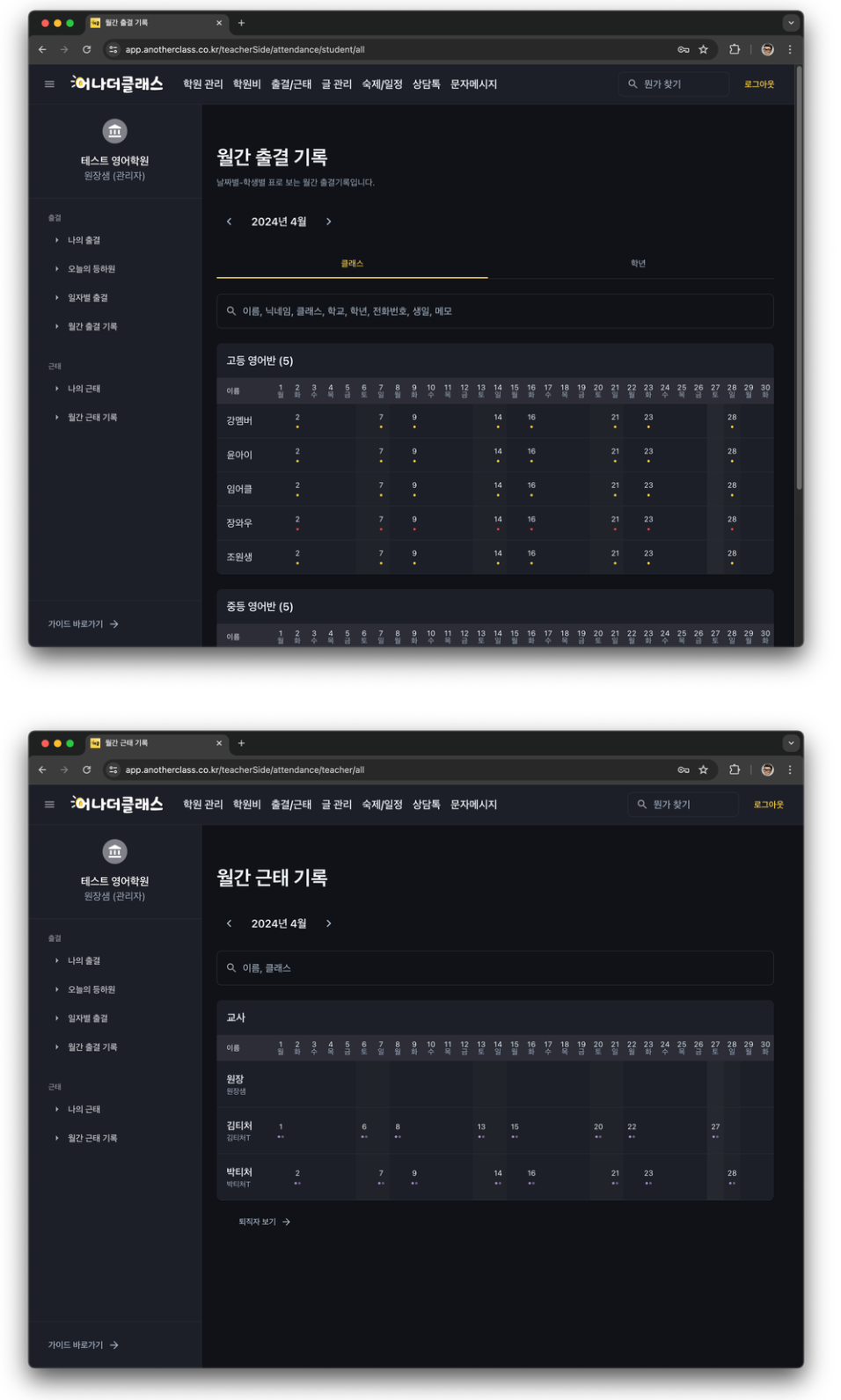The height and width of the screenshot is (1400, 841).
Task: Click the academy building avatar in 월간 근태 기록 sidebar
Action: point(114,851)
